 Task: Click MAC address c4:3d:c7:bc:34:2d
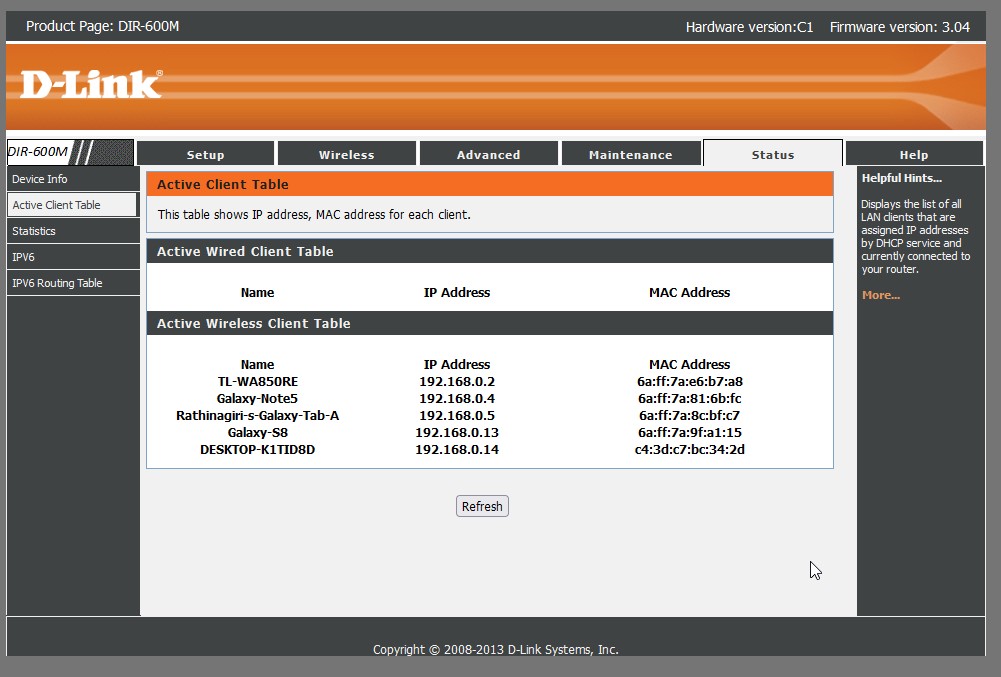click(689, 449)
